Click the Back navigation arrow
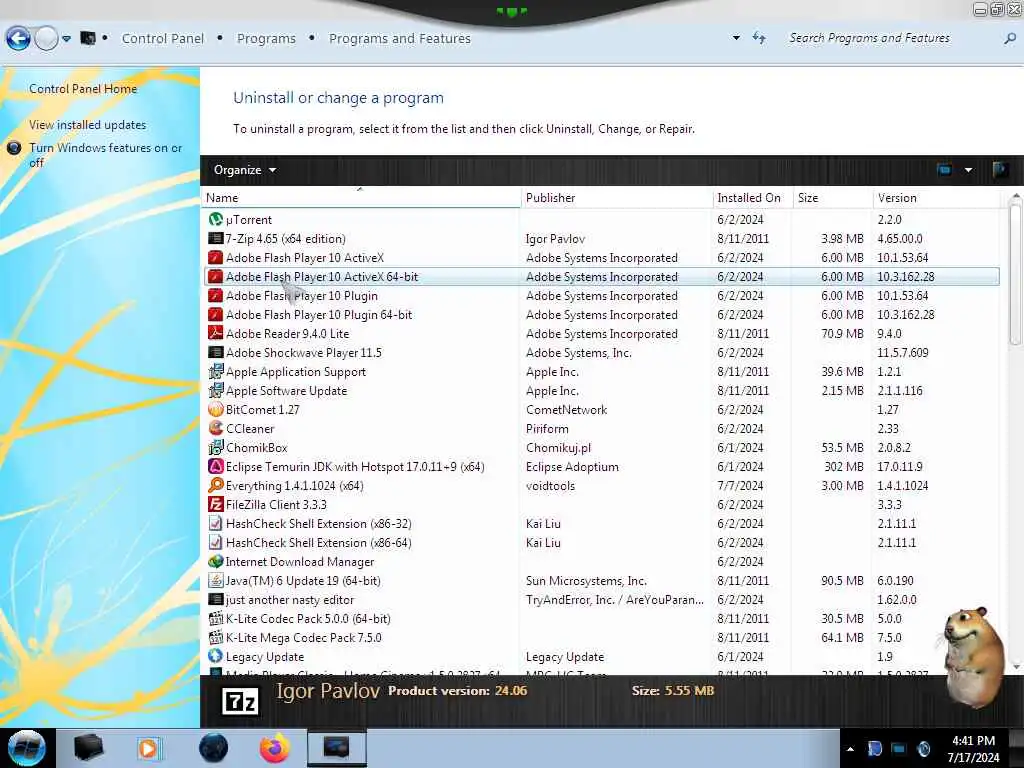Viewport: 1024px width, 768px height. 18,39
